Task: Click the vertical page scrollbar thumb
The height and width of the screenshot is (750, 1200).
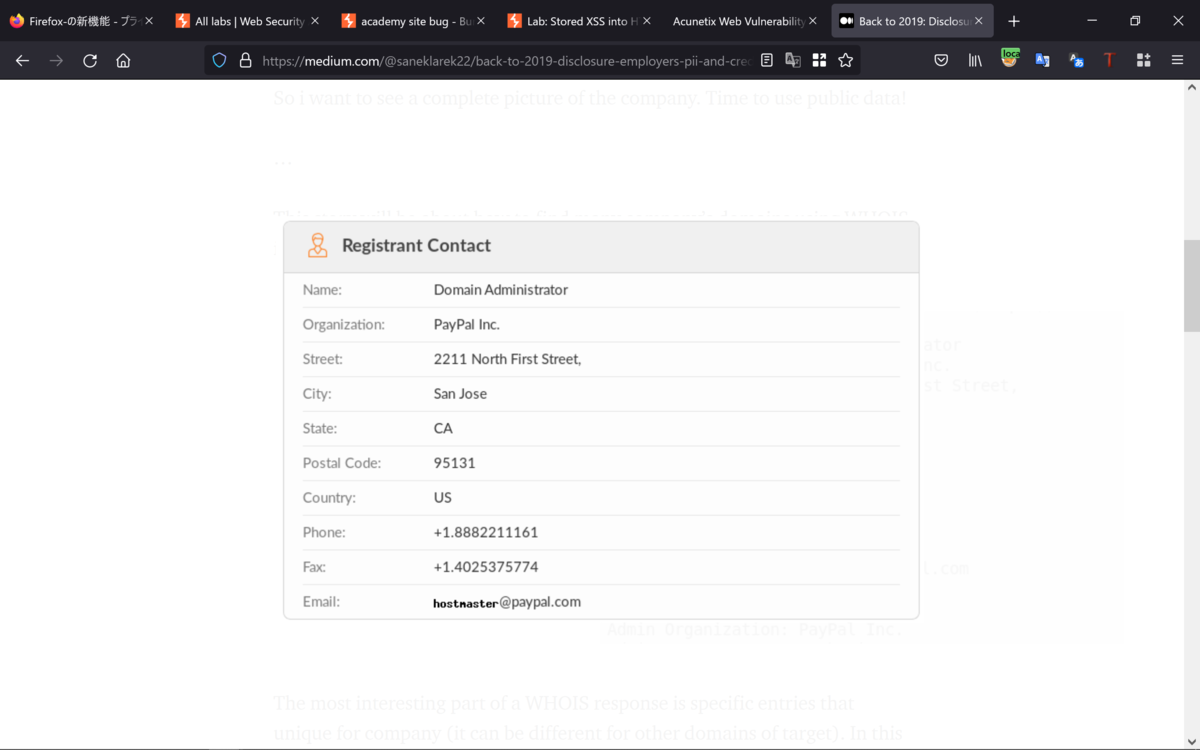Action: [x=1191, y=285]
